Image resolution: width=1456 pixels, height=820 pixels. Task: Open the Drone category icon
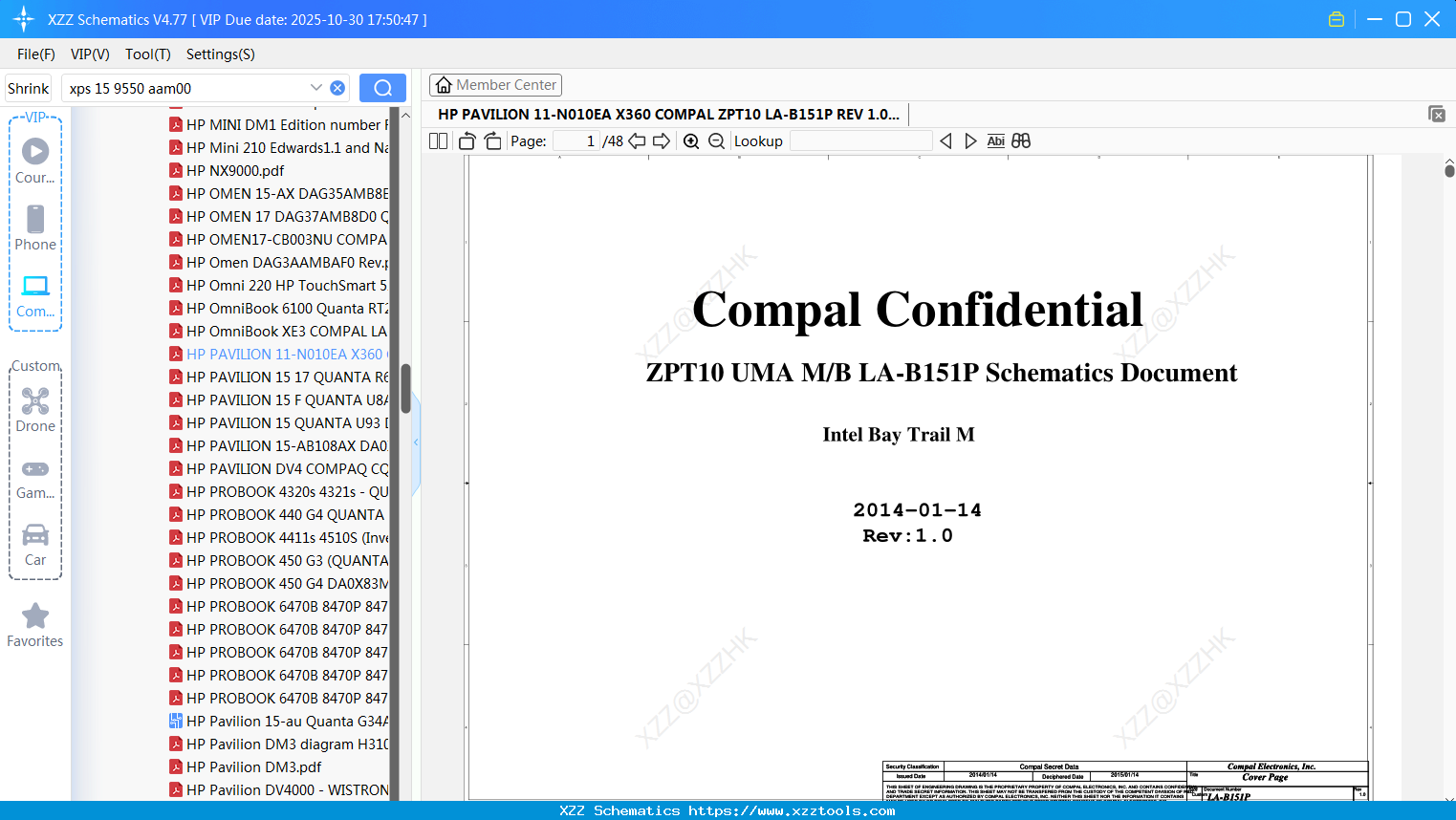pos(35,410)
